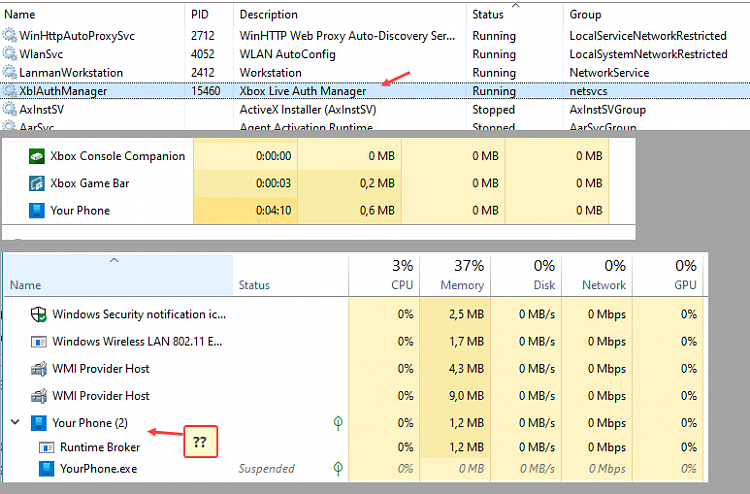Click the 0,6 MB network value for Your Phone

pyautogui.click(x=377, y=210)
